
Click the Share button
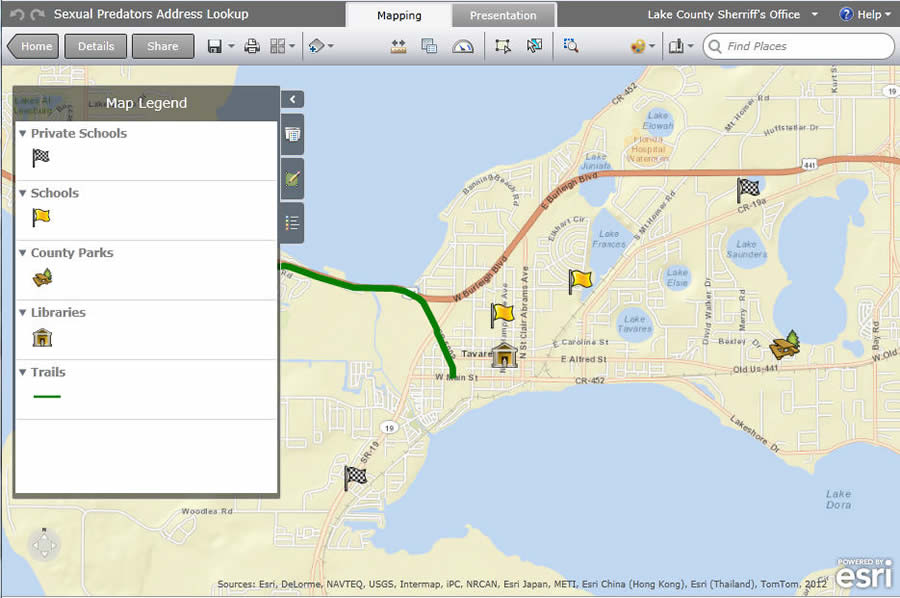point(162,46)
